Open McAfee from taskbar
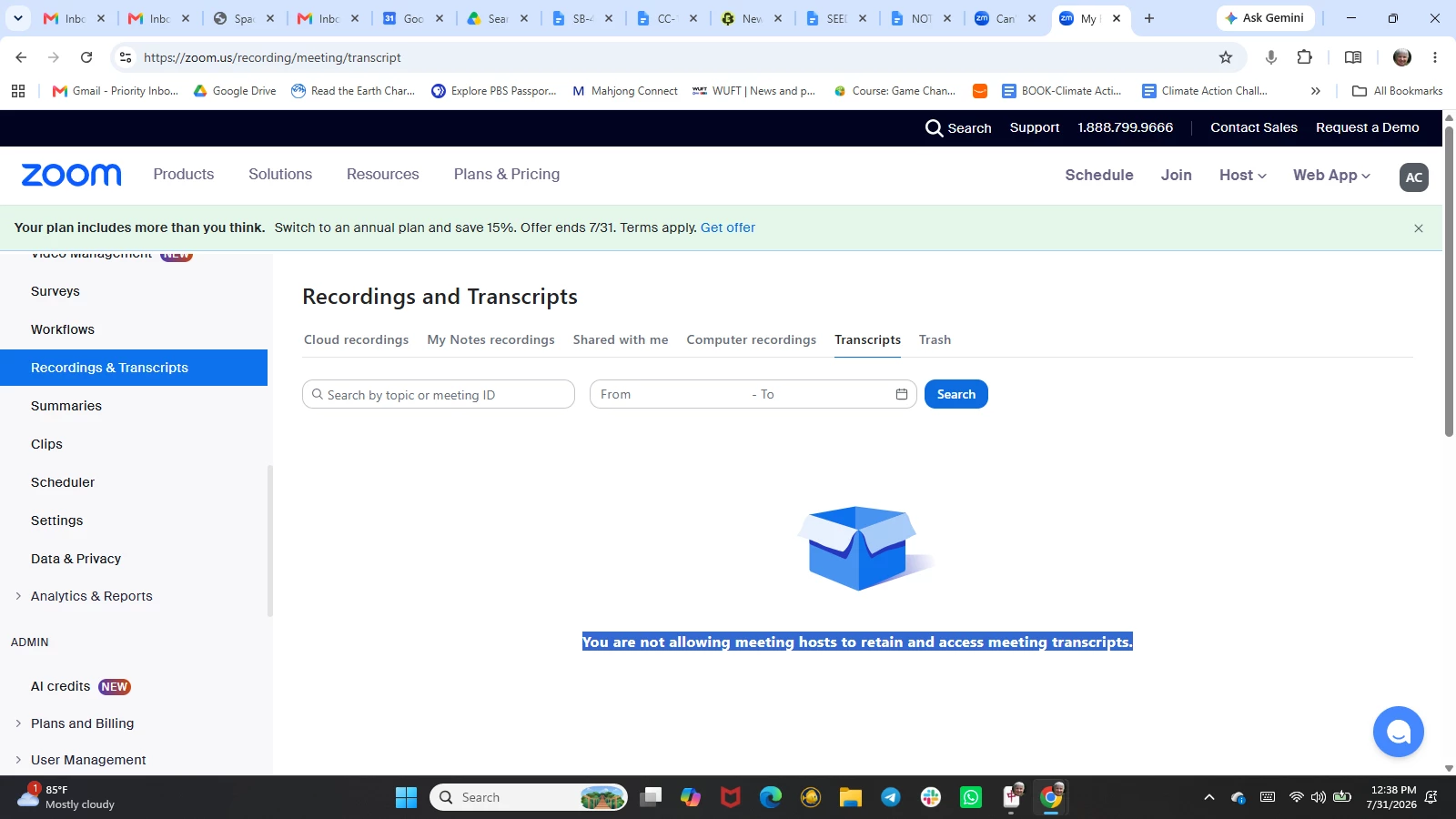Screen dimensions: 1456x819 (731, 797)
